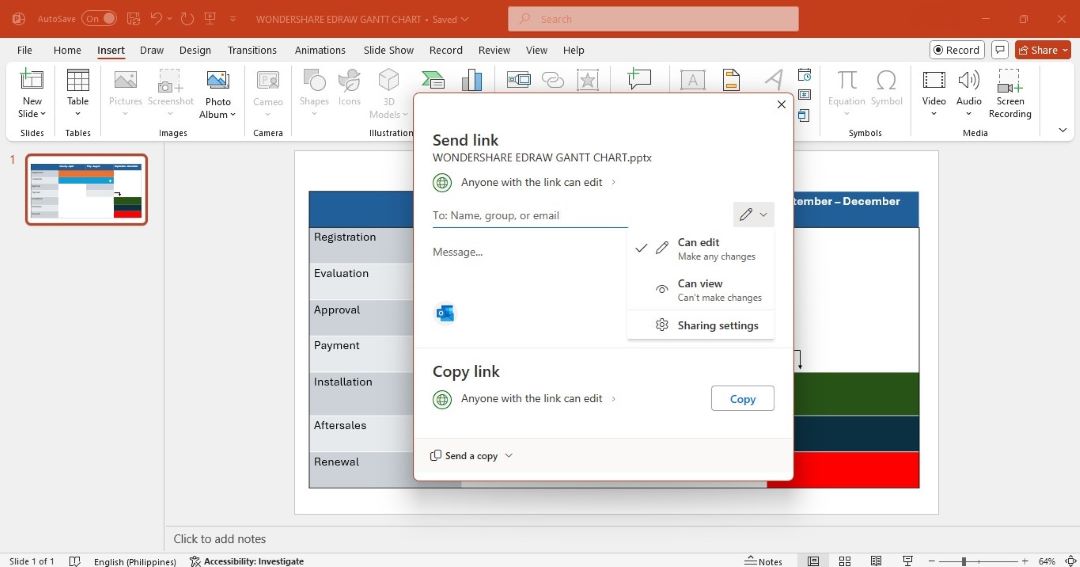Select the Can view permission option
The image size is (1080, 567).
pyautogui.click(x=700, y=290)
